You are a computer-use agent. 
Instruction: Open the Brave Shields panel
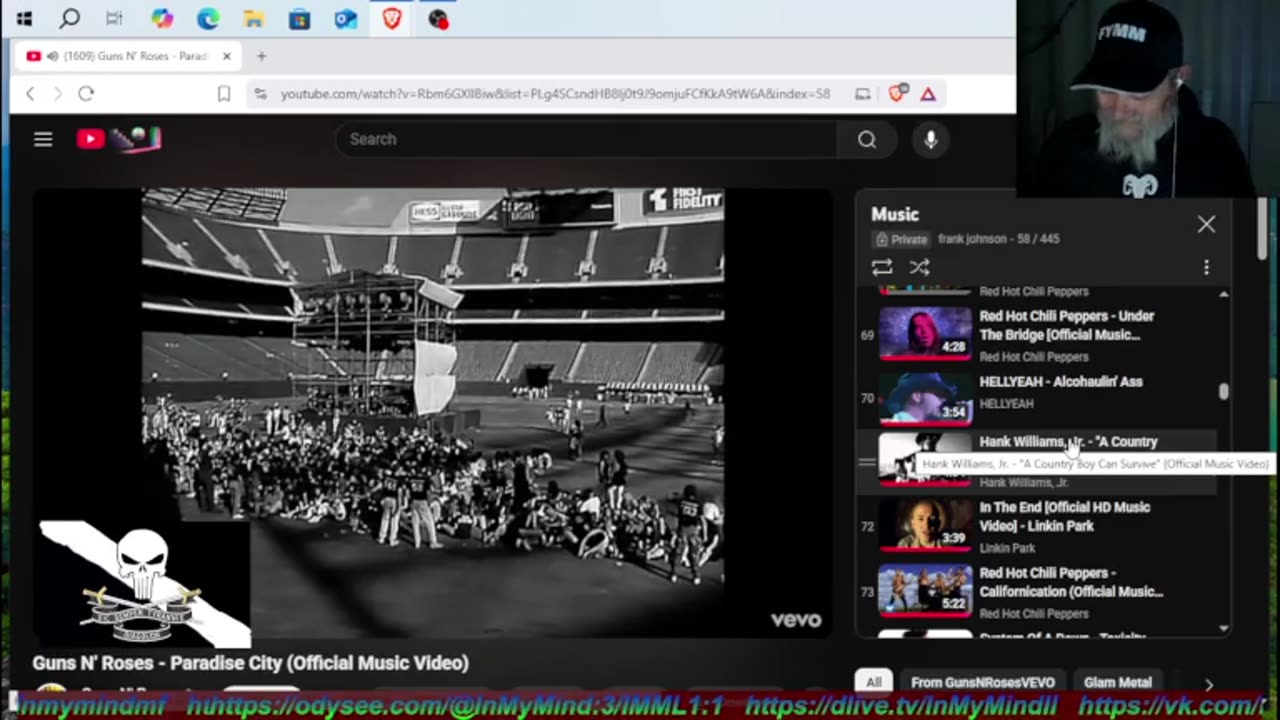897,93
